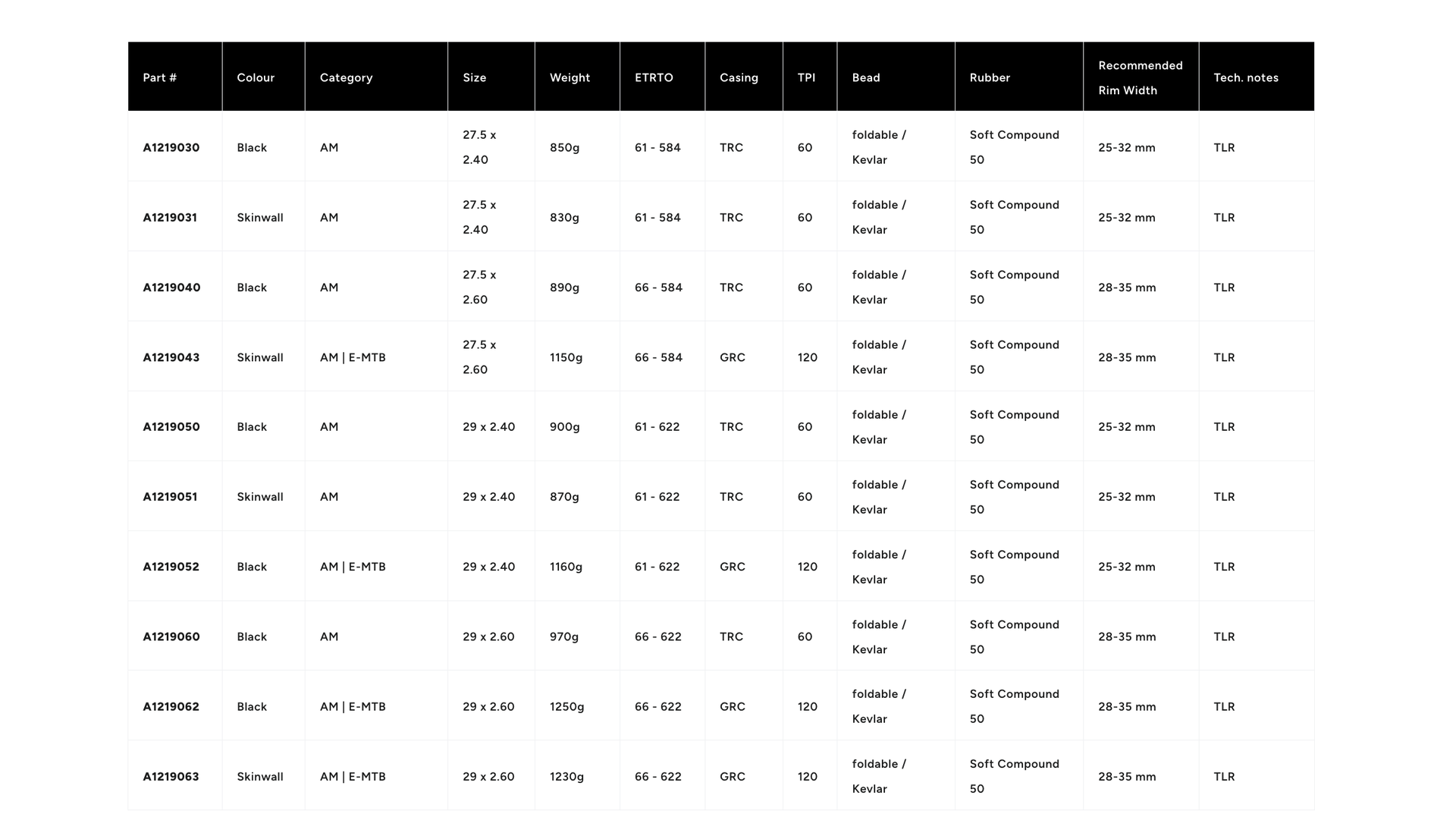Click the 1150g weight cell
This screenshot has height=814, width=1456.
[x=566, y=357]
